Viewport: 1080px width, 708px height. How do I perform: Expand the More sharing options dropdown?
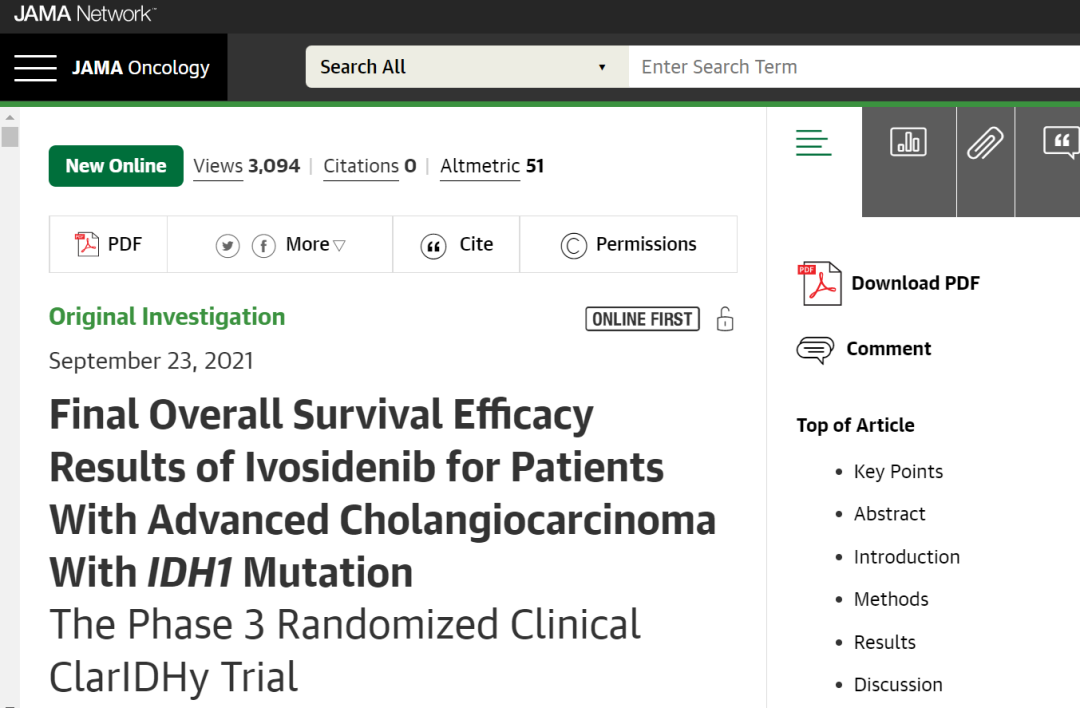(x=315, y=244)
